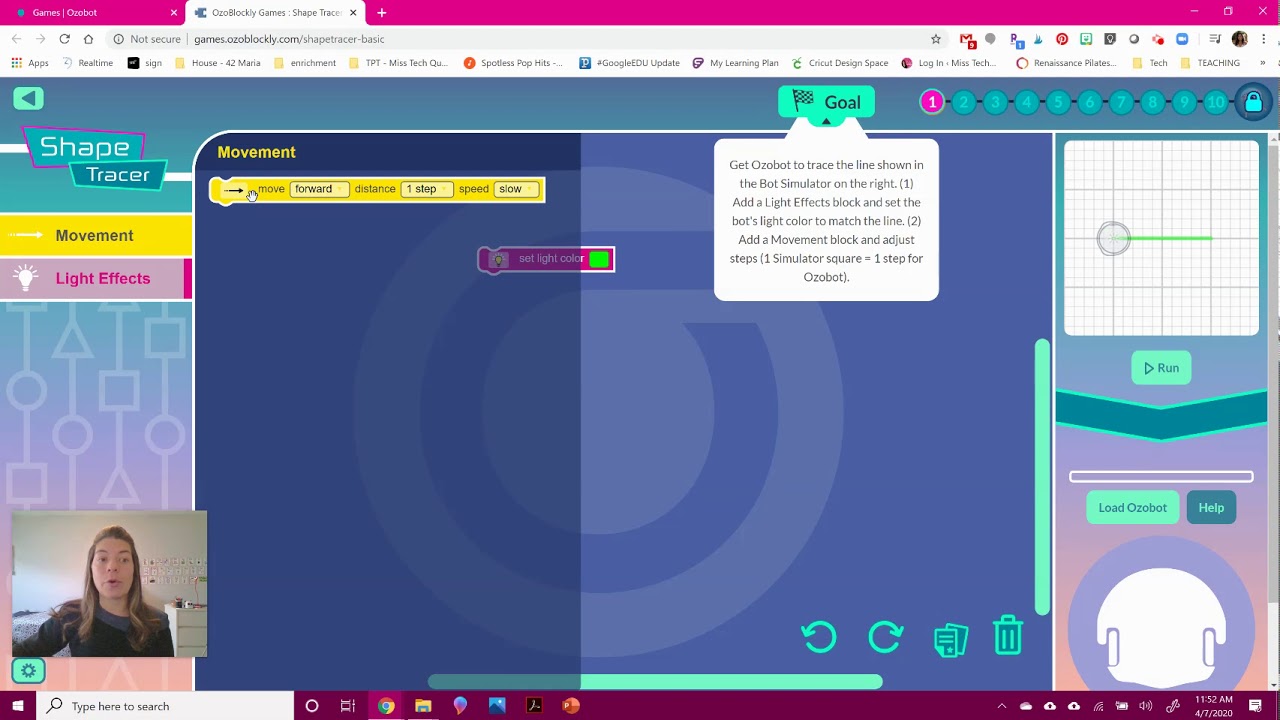The height and width of the screenshot is (720, 1280).
Task: Click the copy blocks icon
Action: (950, 639)
